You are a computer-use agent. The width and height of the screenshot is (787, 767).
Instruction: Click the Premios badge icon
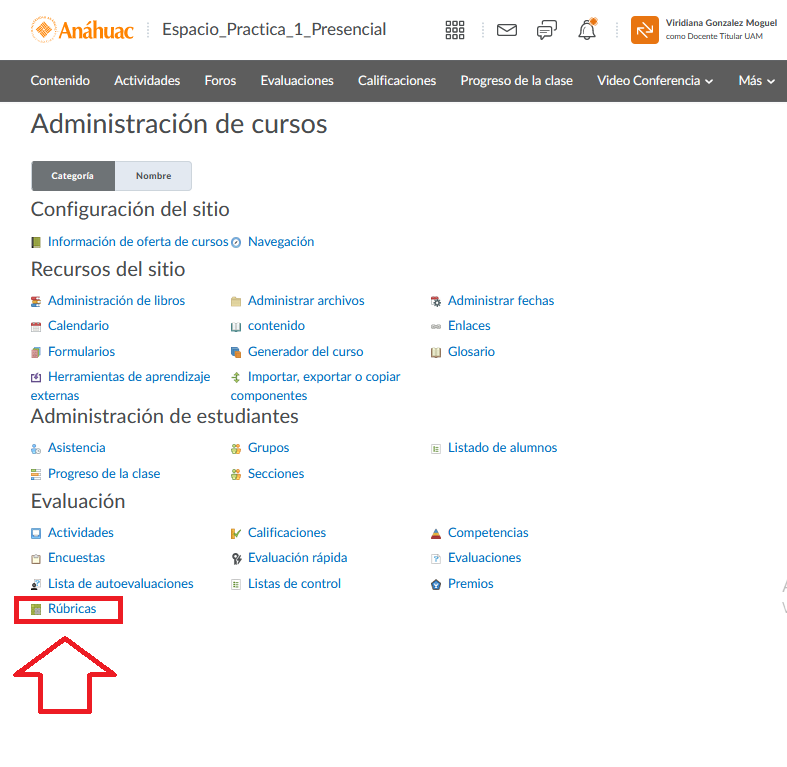coord(436,584)
